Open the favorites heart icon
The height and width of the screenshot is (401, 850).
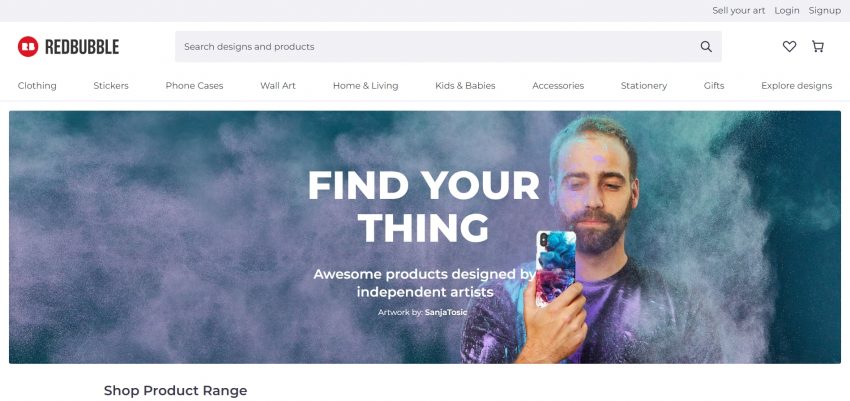click(789, 47)
